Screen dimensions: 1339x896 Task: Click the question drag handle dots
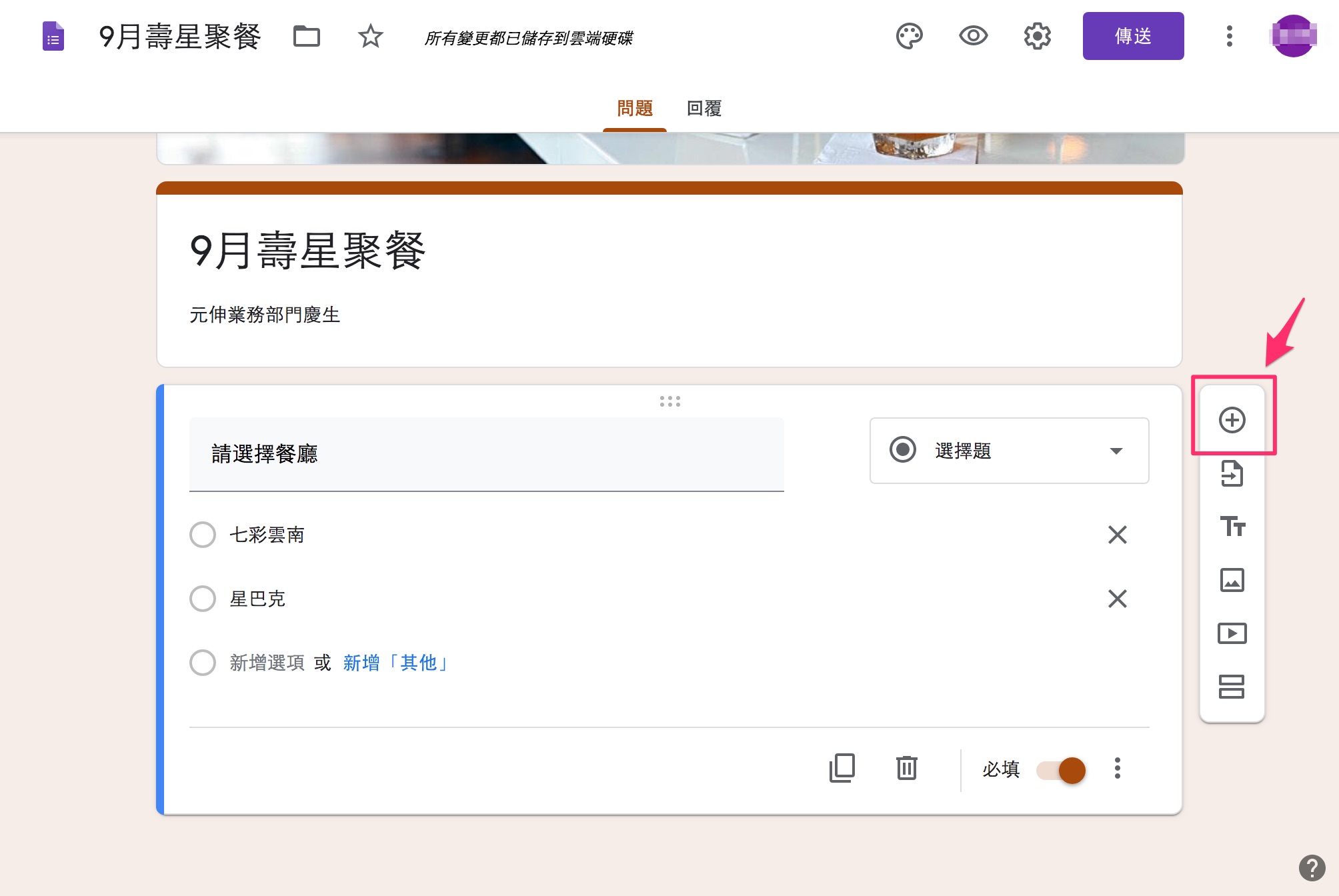pos(669,401)
